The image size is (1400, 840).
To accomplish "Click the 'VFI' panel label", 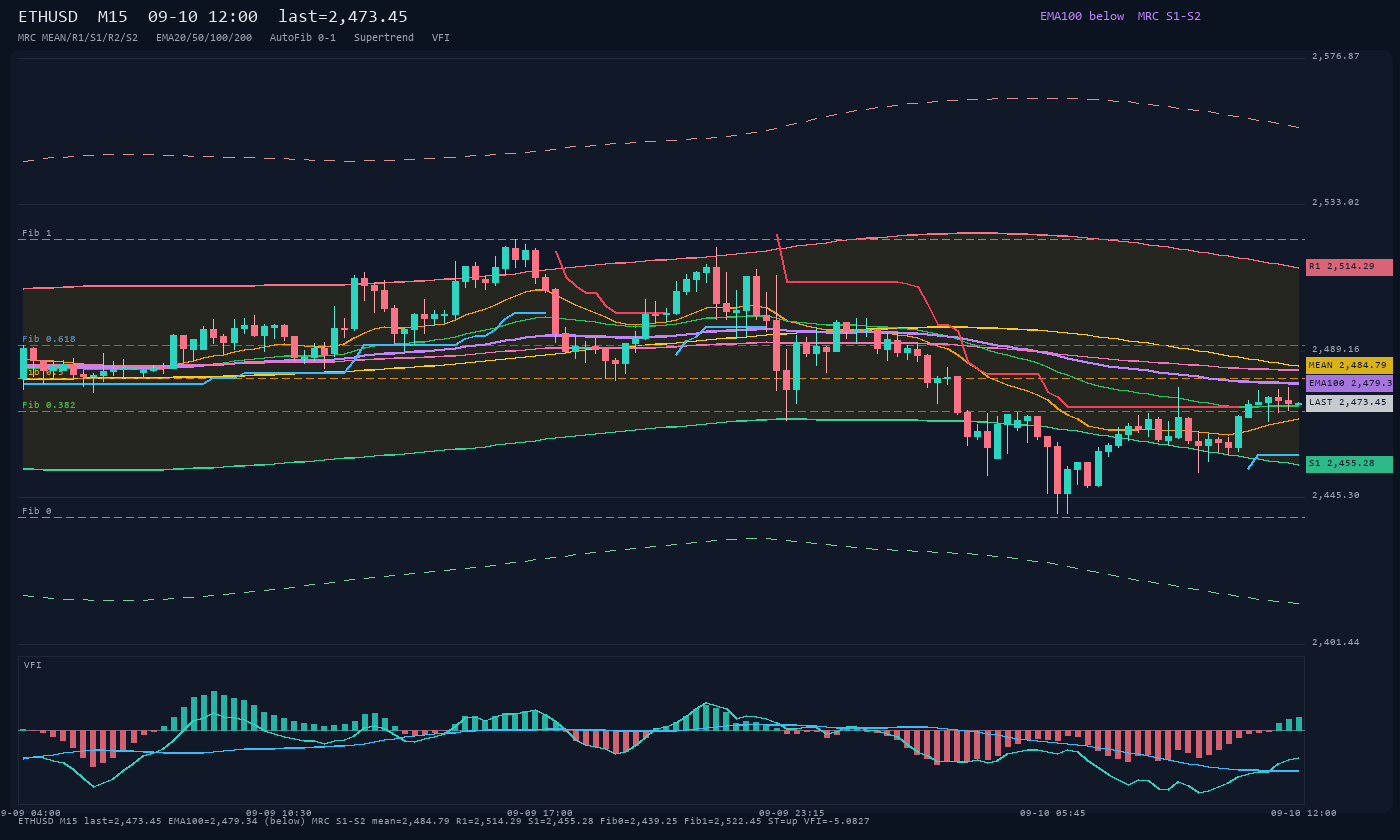I will (x=33, y=665).
